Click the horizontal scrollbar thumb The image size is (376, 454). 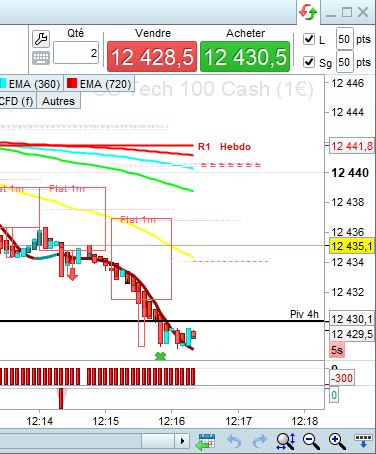[159, 441]
